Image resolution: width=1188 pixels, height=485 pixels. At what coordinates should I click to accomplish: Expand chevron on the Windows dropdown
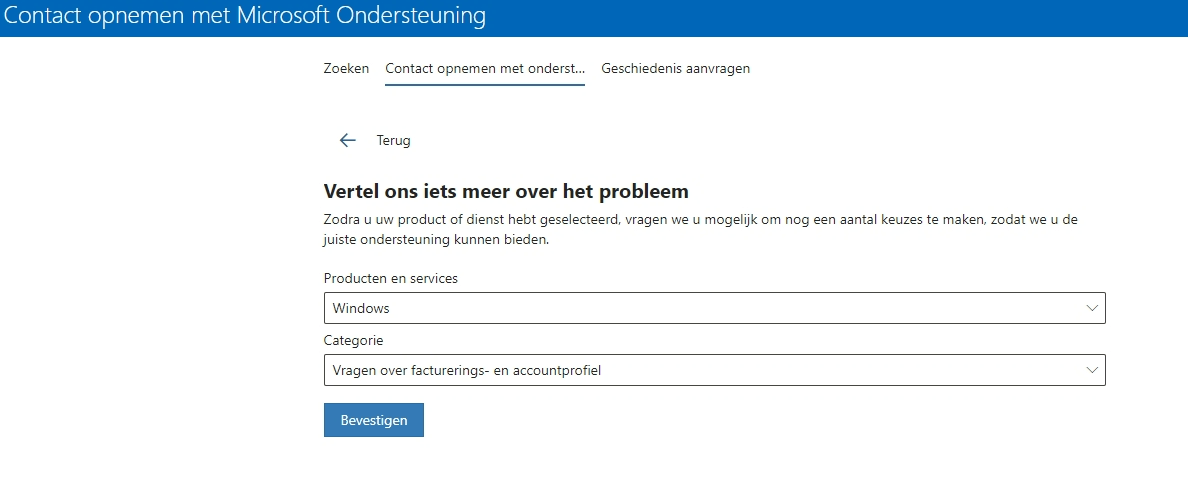tap(1092, 308)
